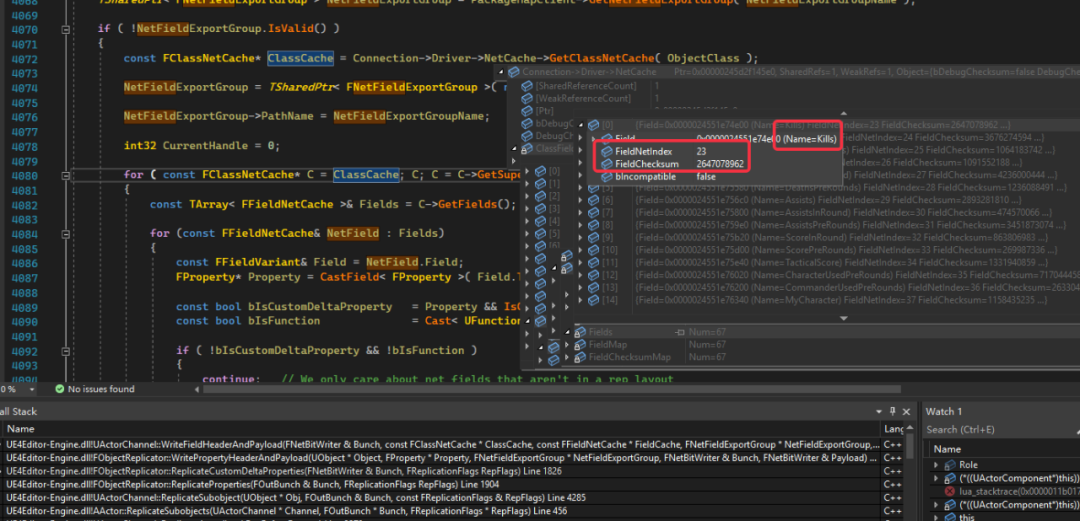Select UActorChannel::ReplicateSubobject Line 4285 frame

(441, 498)
